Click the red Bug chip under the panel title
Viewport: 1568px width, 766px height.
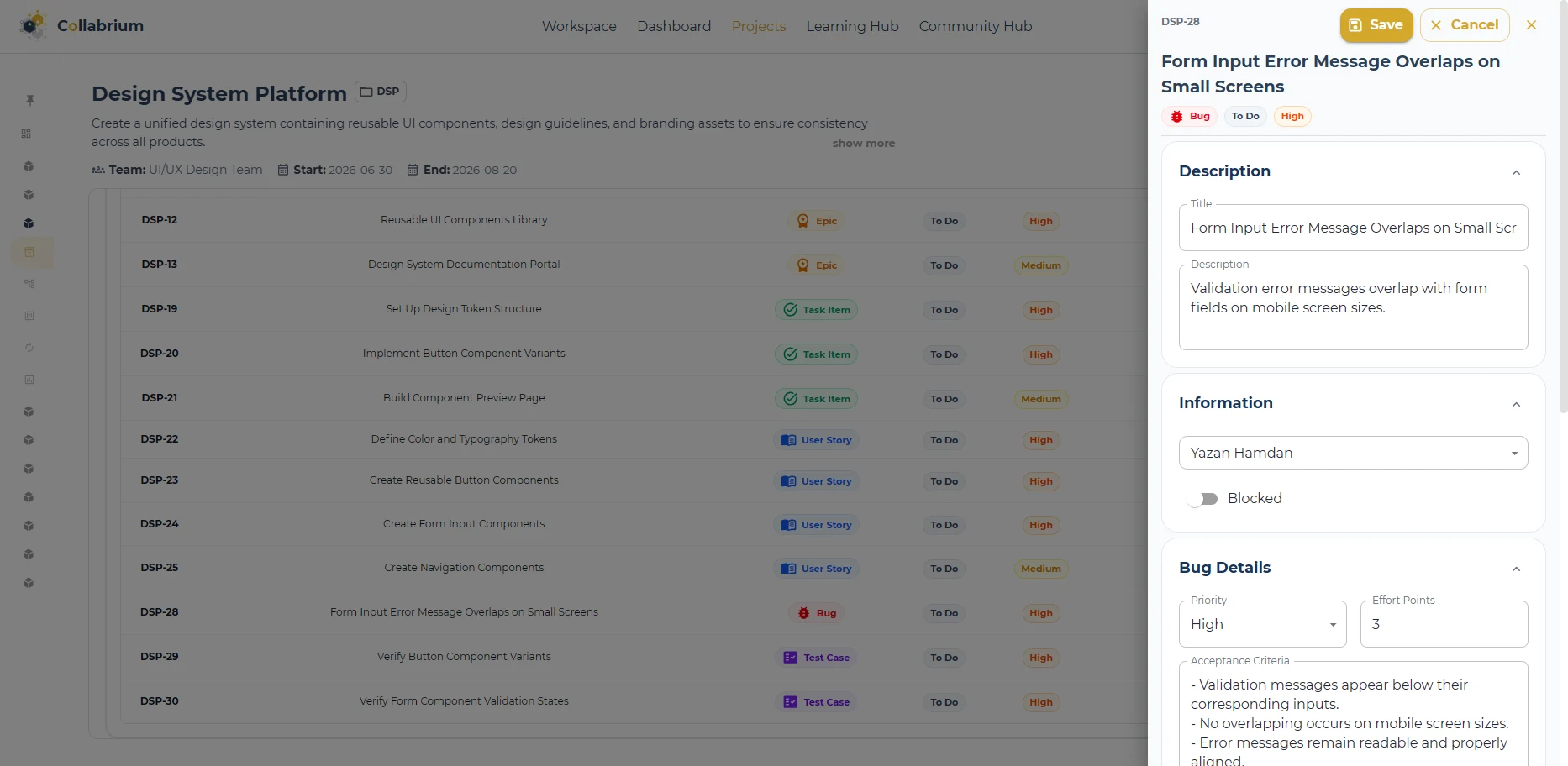point(1190,117)
